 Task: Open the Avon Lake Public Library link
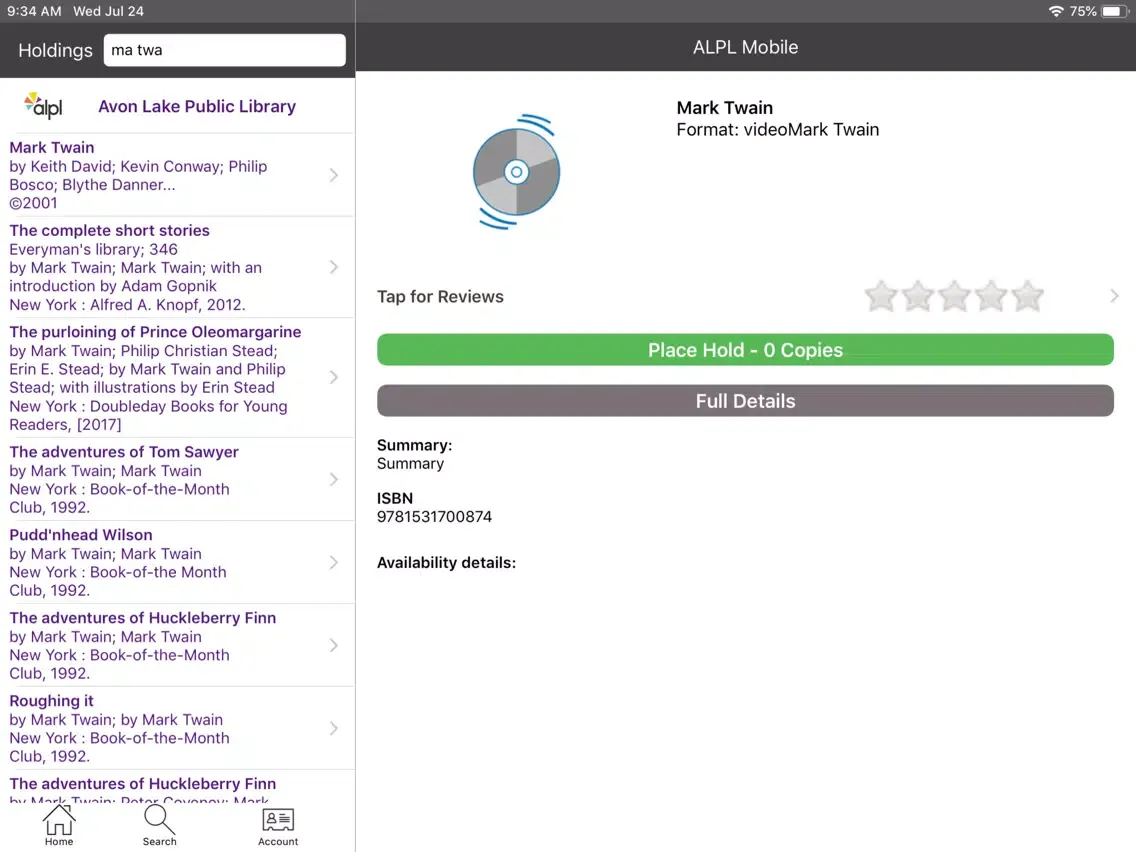197,106
